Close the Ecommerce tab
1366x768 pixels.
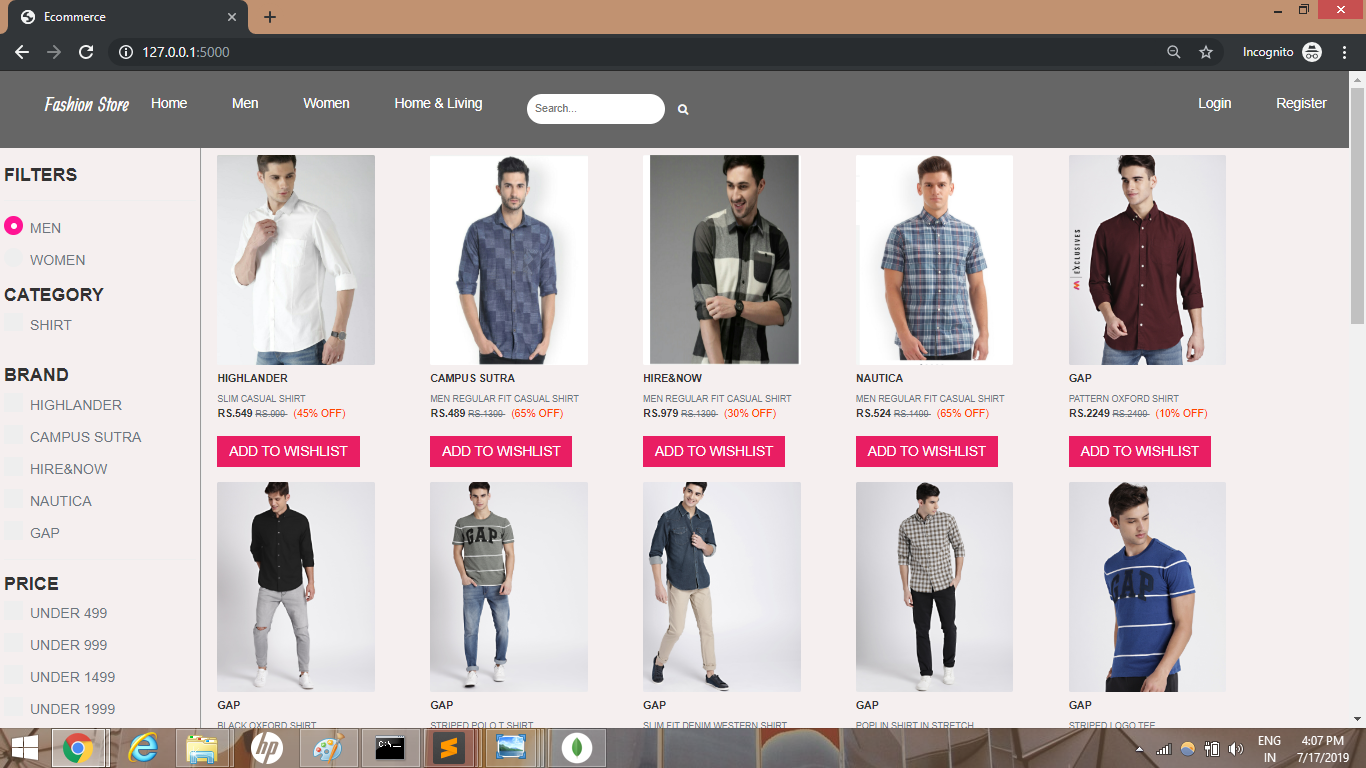pyautogui.click(x=232, y=17)
